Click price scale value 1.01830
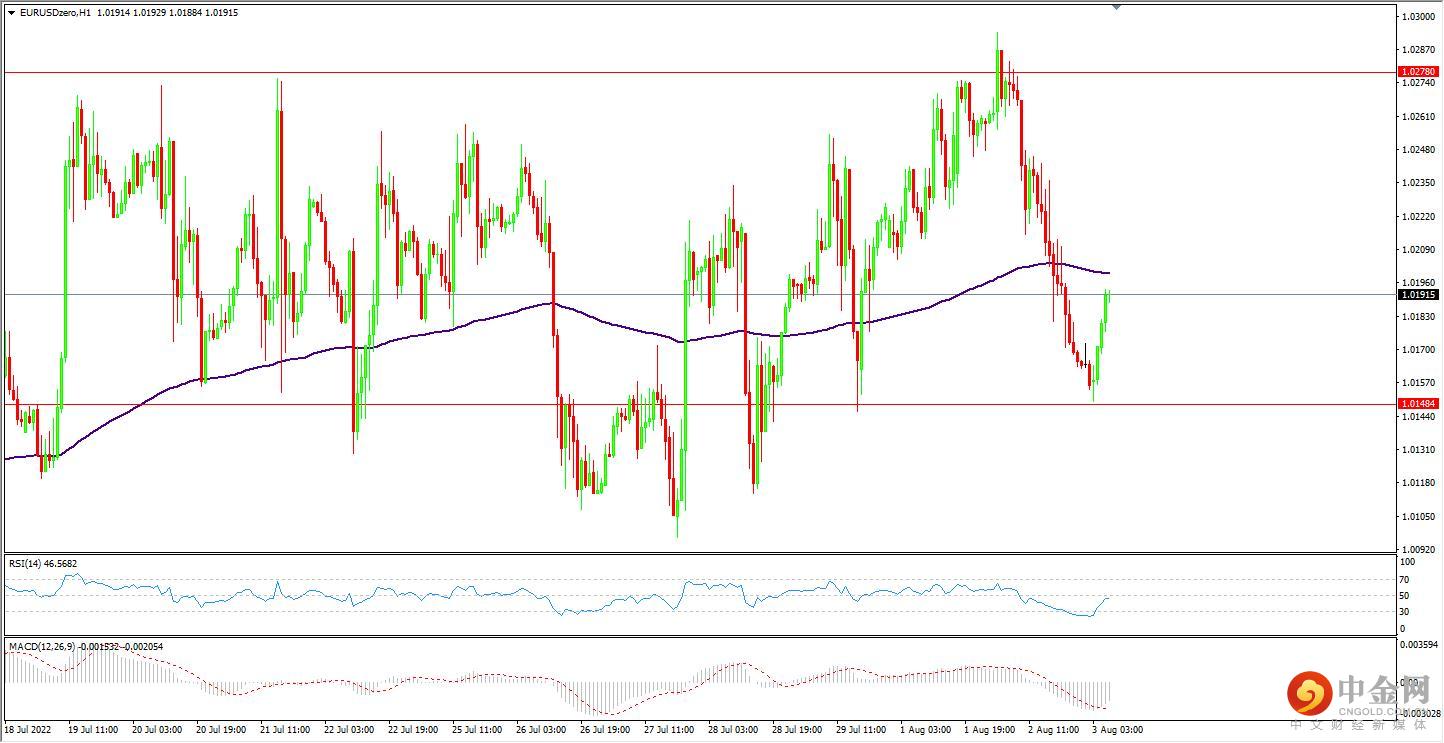 point(1419,317)
